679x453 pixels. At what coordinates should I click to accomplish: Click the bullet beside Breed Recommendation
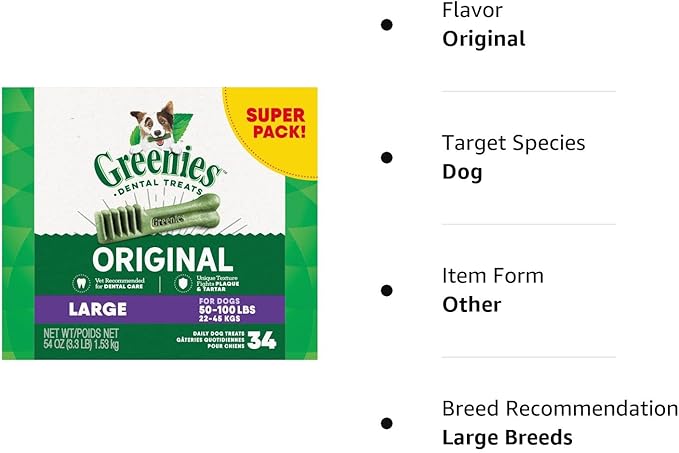coord(386,423)
